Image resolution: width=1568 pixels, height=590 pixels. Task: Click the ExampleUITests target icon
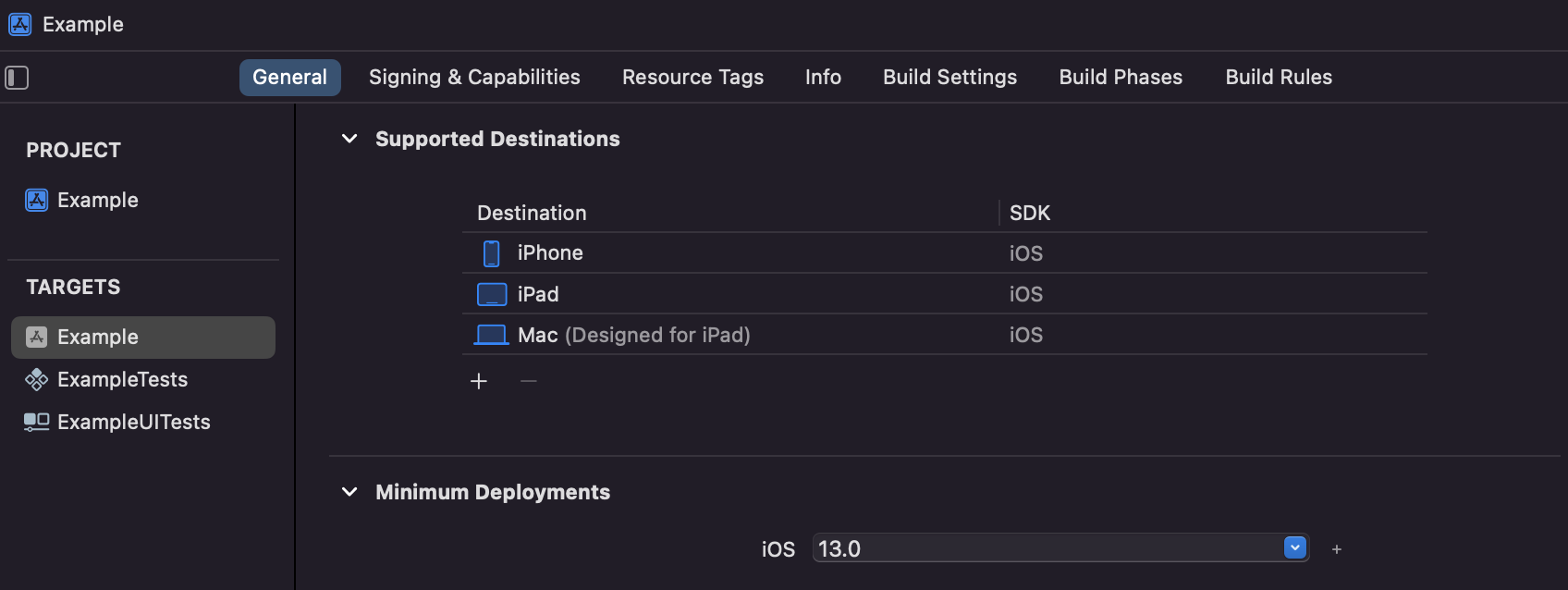pos(37,422)
